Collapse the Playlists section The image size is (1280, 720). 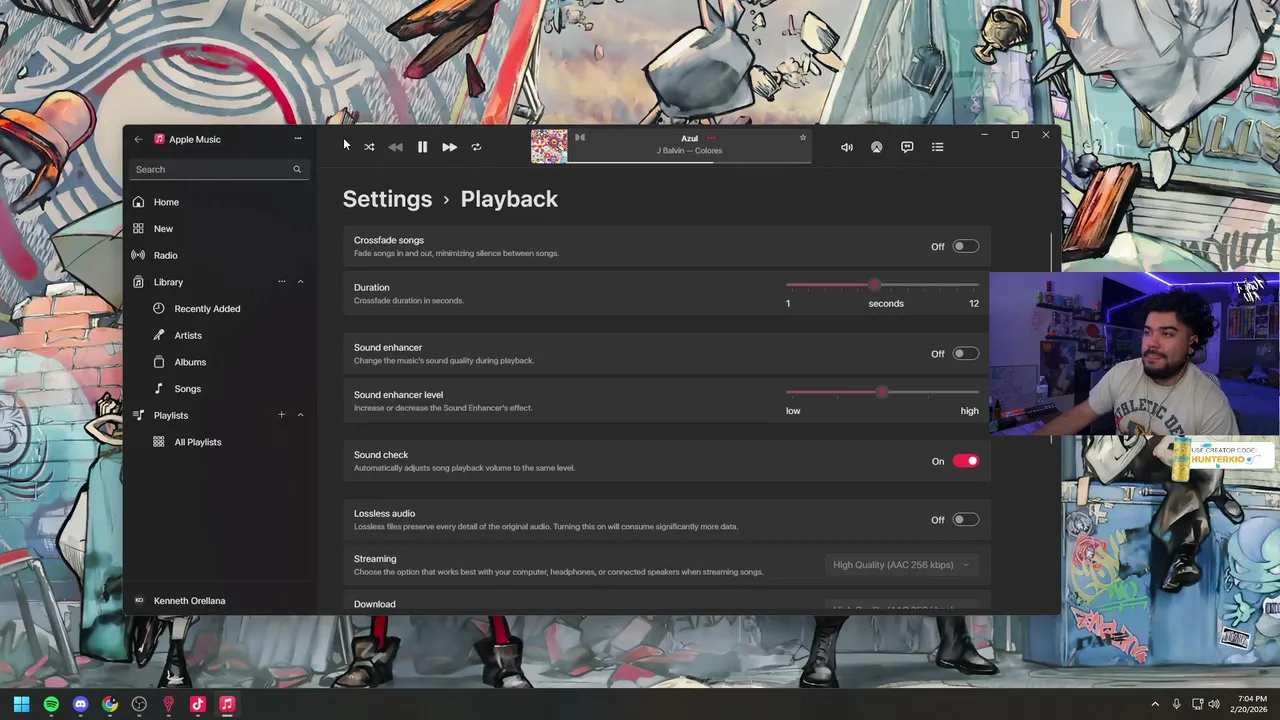(300, 415)
